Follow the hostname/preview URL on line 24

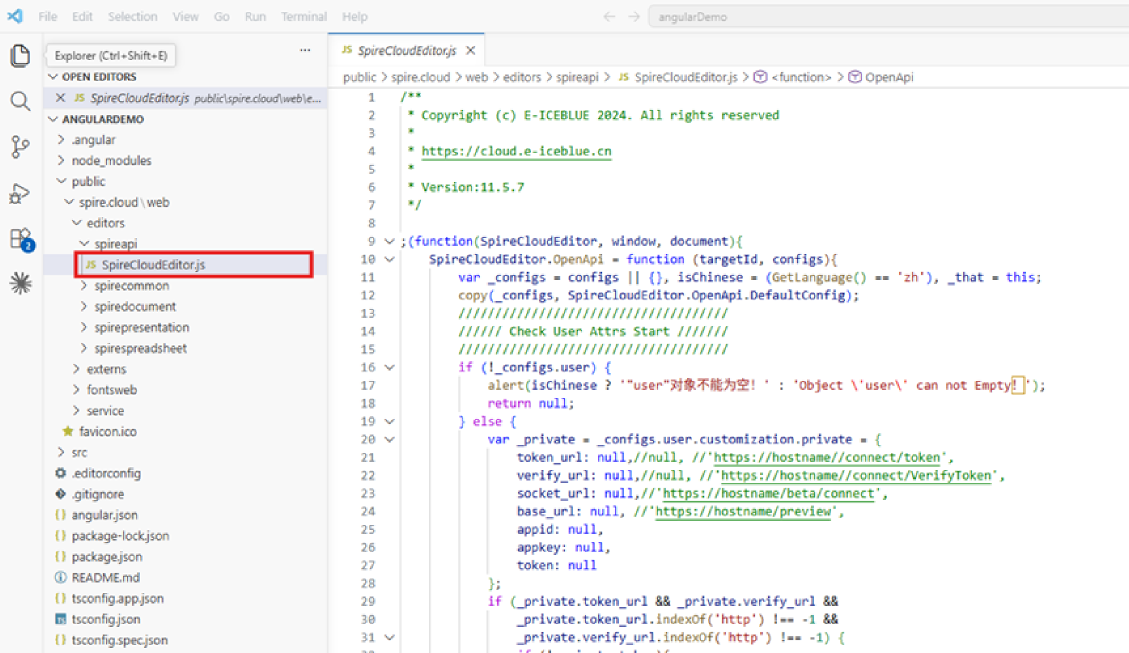[x=743, y=511]
